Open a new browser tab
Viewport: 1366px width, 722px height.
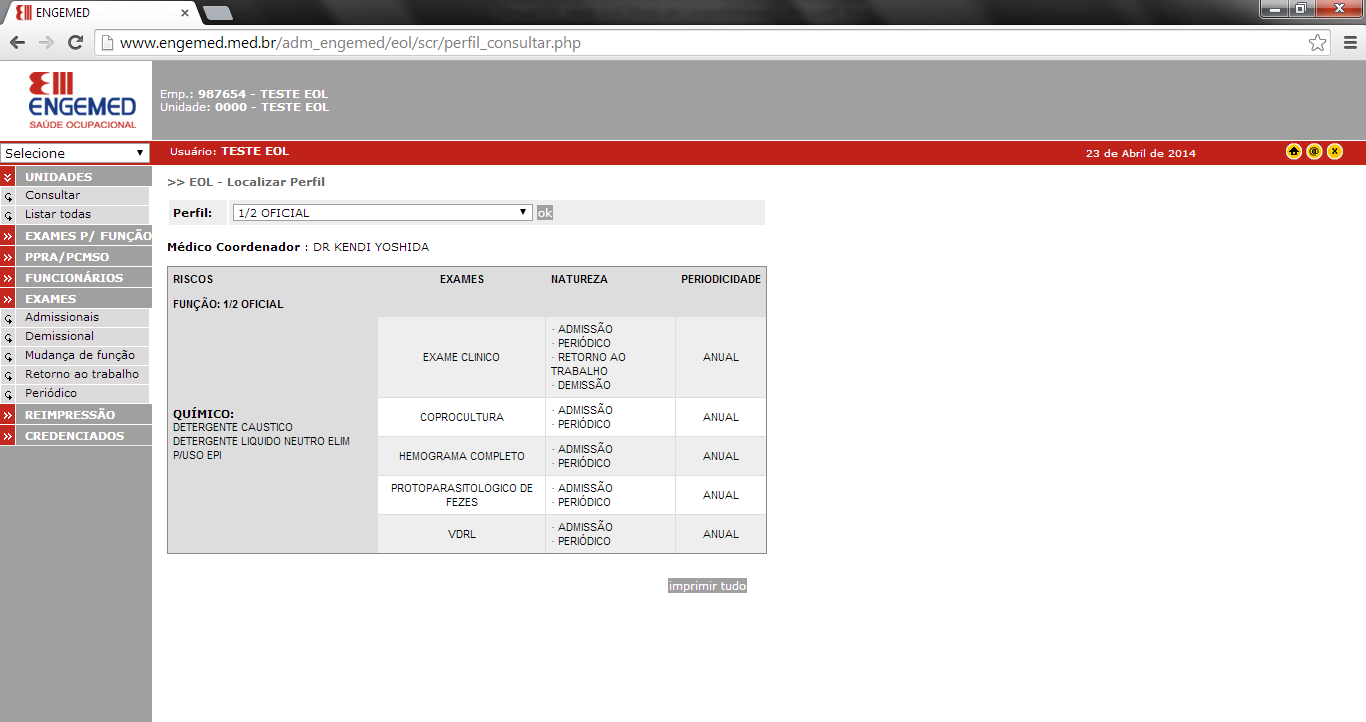217,13
